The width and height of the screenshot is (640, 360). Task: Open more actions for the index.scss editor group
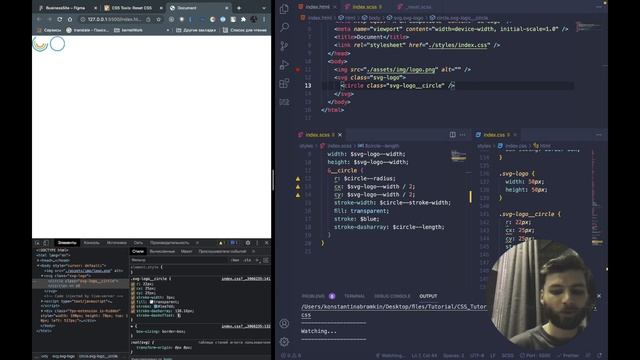pyautogui.click(x=462, y=135)
